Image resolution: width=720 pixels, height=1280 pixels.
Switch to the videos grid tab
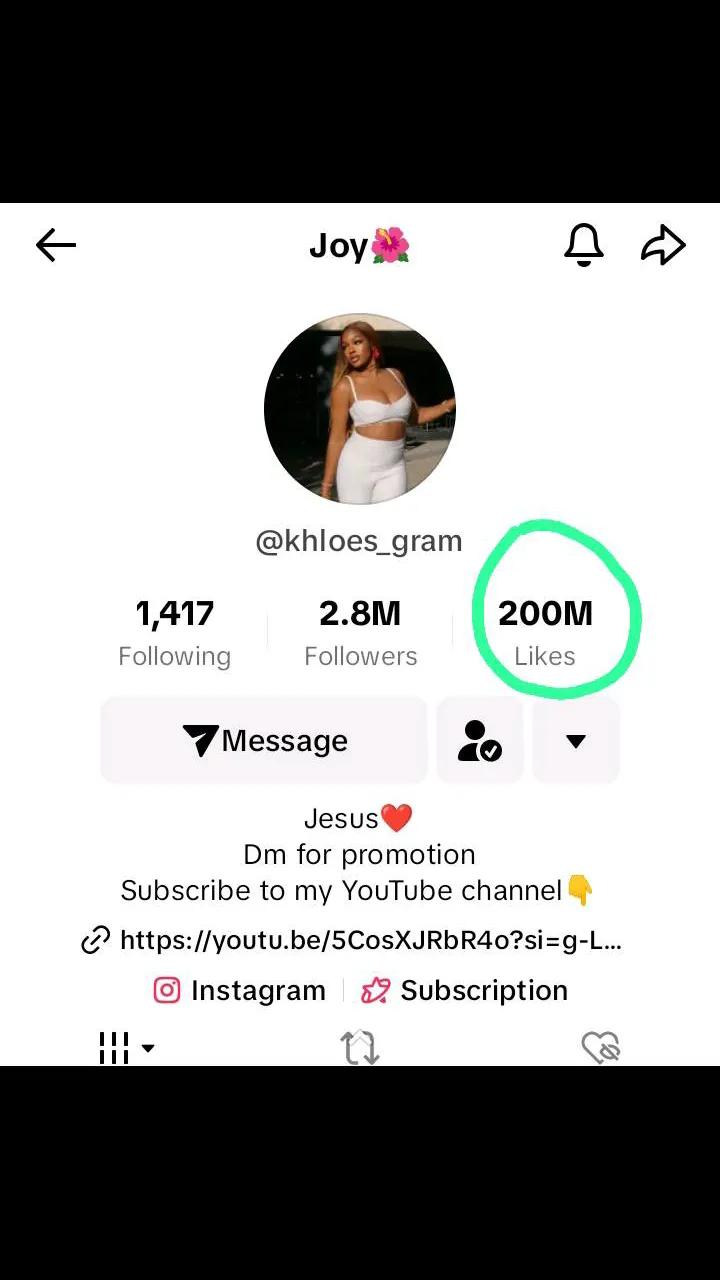pos(114,1047)
